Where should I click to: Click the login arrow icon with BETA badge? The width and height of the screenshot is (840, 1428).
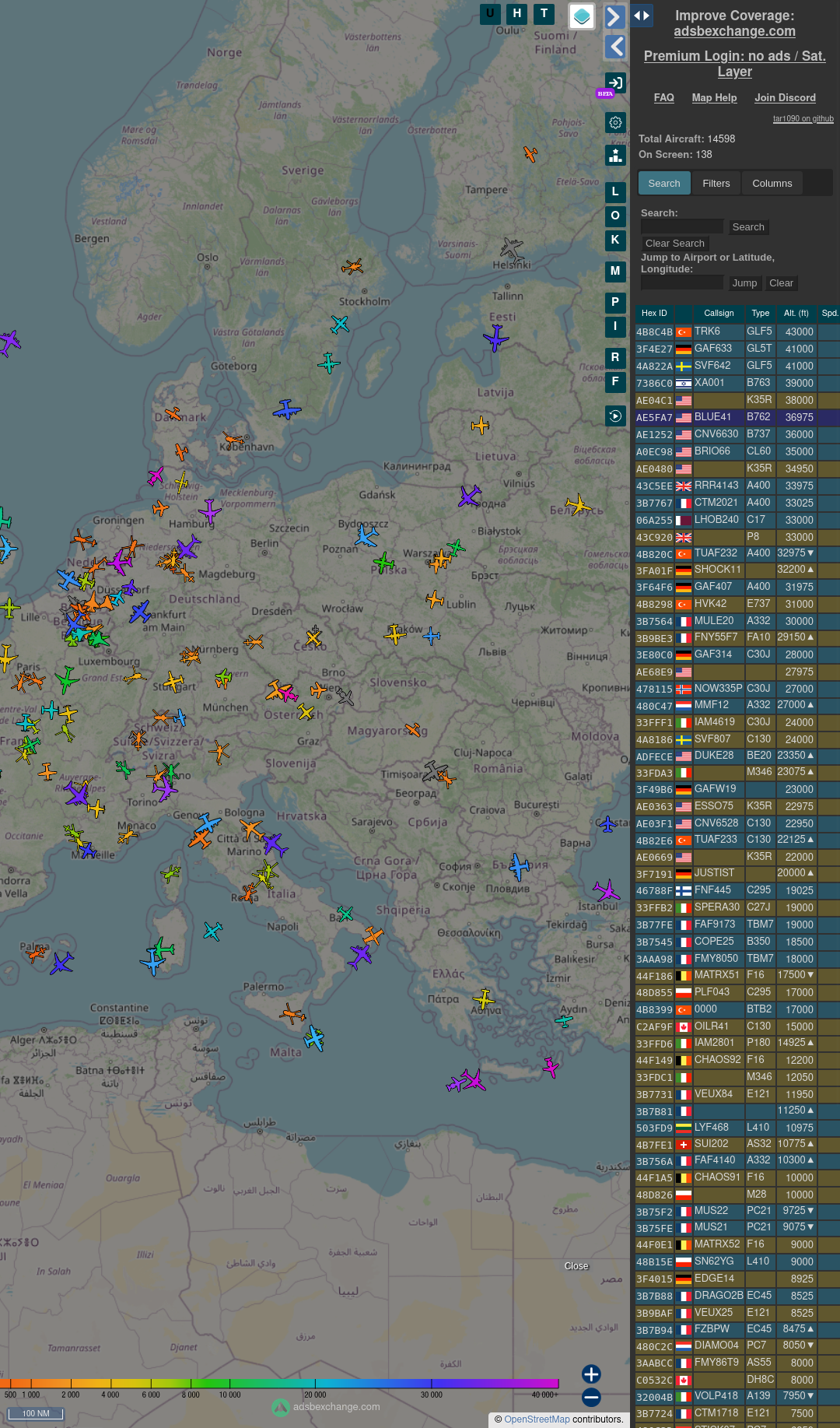point(615,83)
